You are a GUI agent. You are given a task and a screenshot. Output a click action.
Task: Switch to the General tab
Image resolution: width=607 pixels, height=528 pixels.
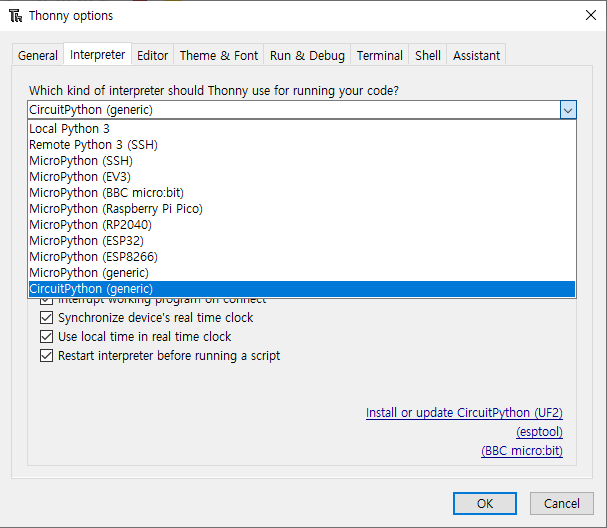[x=38, y=55]
